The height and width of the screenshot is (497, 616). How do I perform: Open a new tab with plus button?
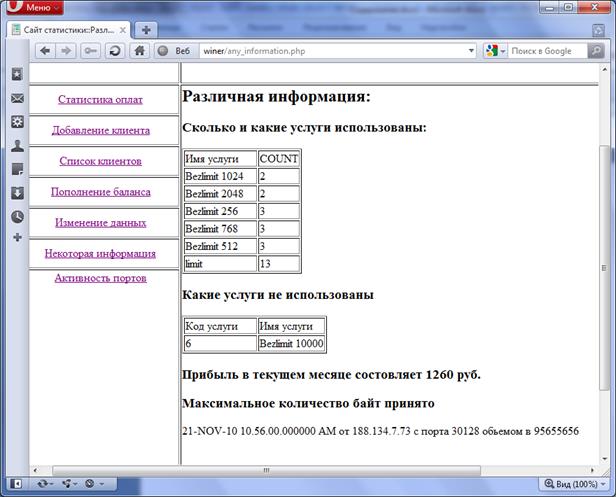tap(146, 29)
